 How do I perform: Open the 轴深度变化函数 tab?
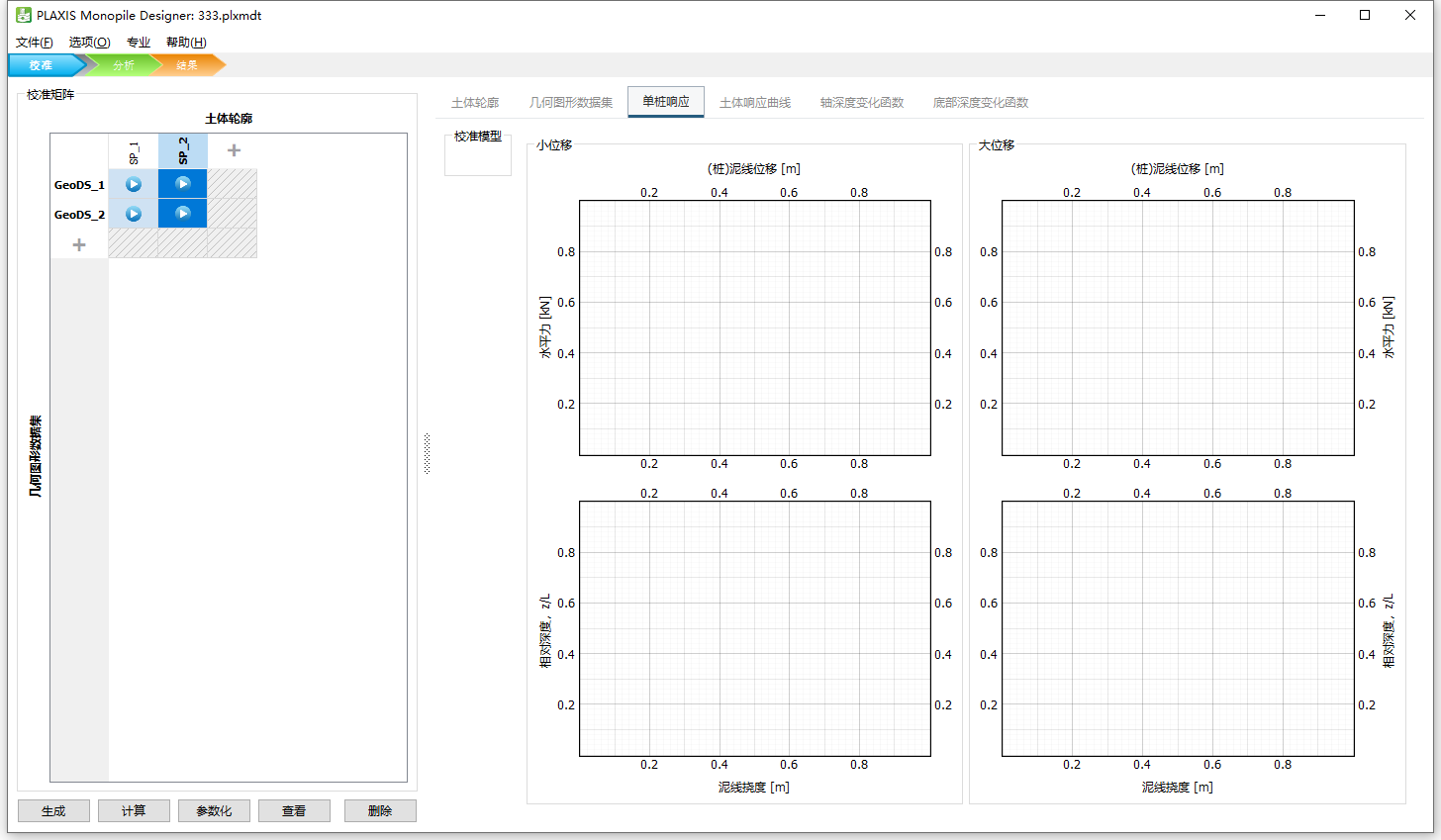tap(862, 103)
